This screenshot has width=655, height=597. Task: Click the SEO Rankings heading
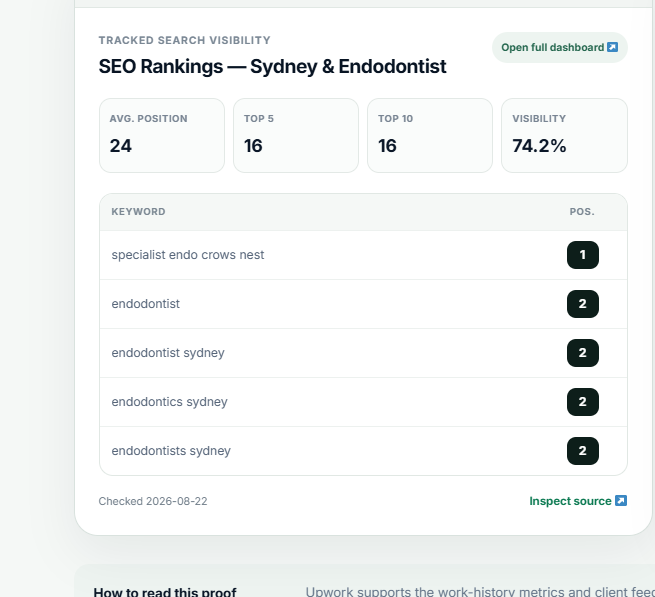tap(272, 66)
